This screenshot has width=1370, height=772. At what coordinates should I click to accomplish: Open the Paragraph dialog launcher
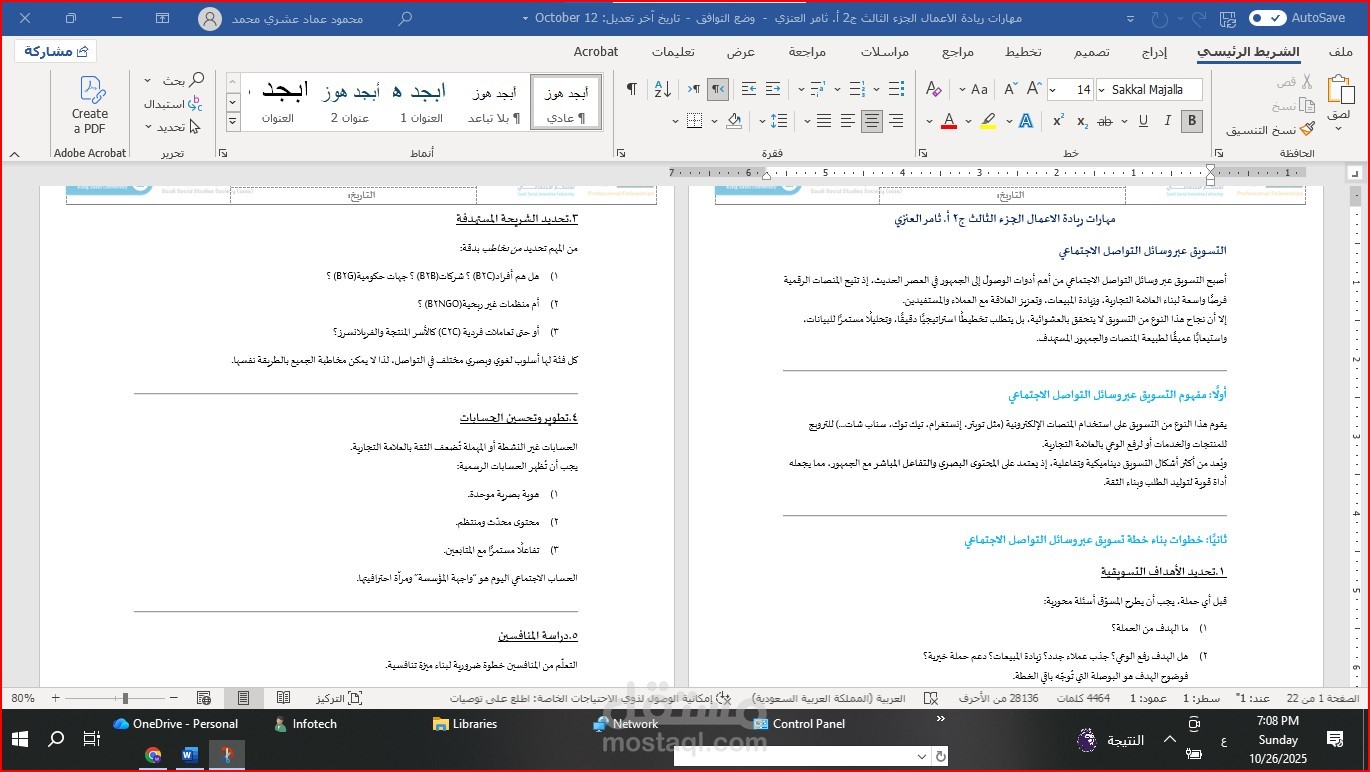[621, 153]
